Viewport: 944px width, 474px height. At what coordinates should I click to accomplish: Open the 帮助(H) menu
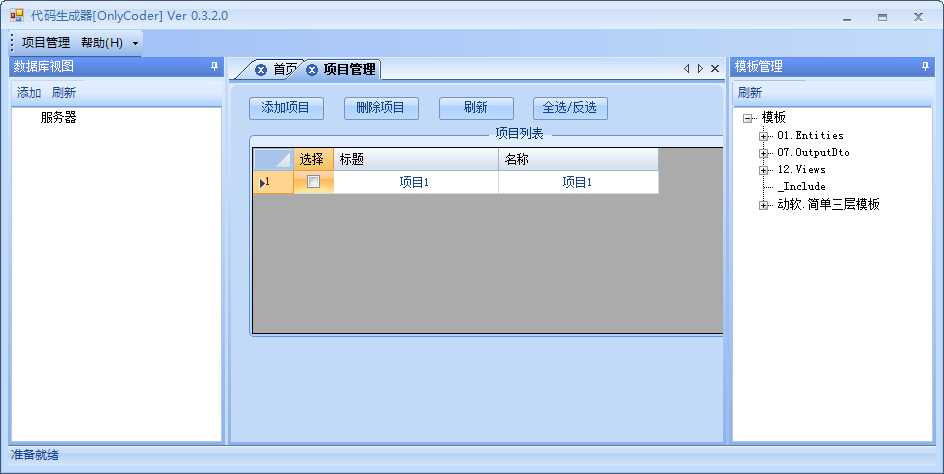(x=102, y=43)
